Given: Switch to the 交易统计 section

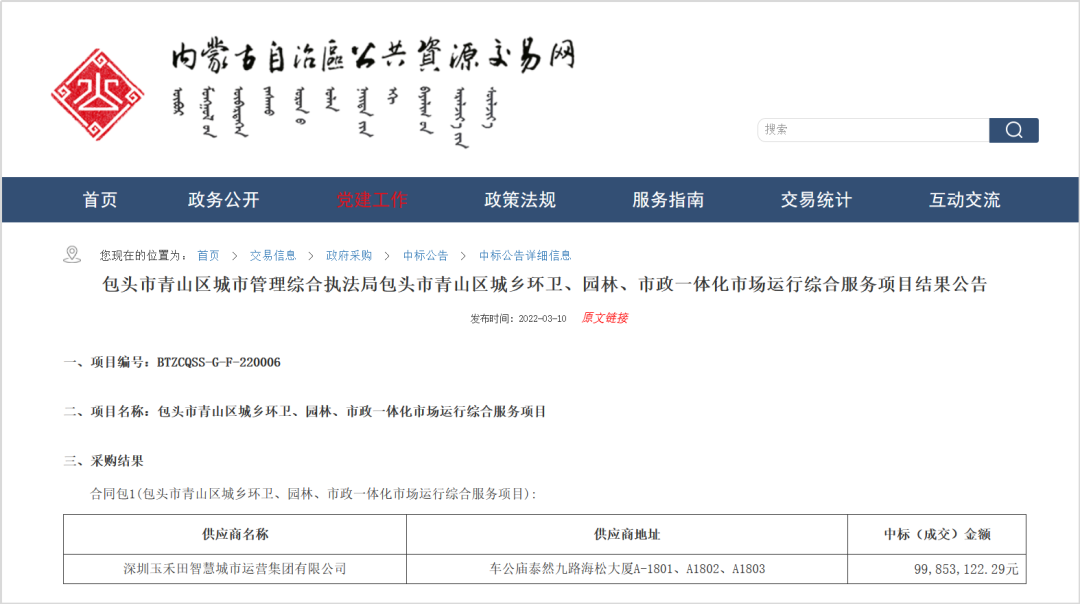Looking at the screenshot, I should tap(816, 200).
